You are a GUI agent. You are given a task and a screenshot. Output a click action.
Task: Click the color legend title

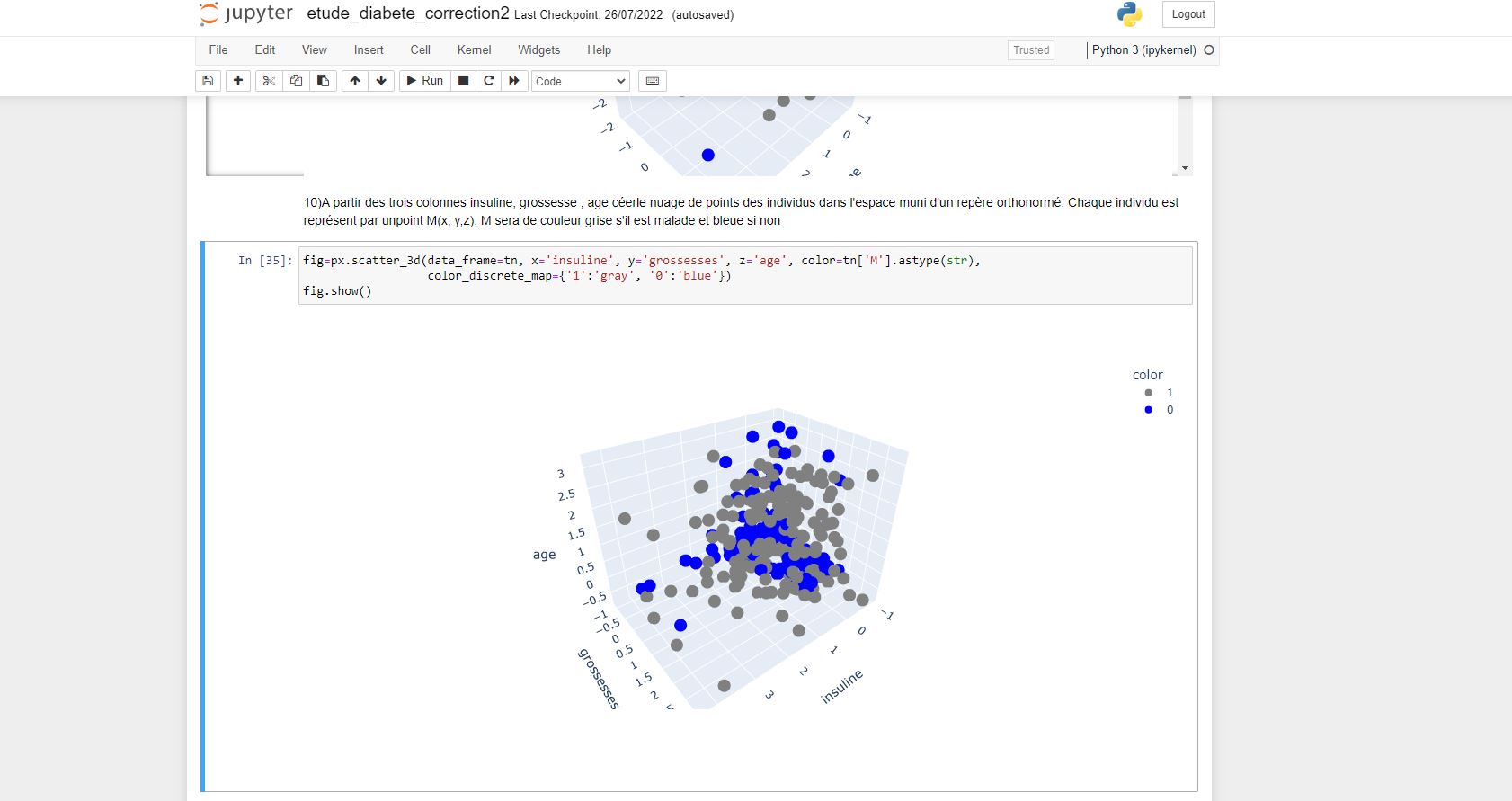point(1148,375)
